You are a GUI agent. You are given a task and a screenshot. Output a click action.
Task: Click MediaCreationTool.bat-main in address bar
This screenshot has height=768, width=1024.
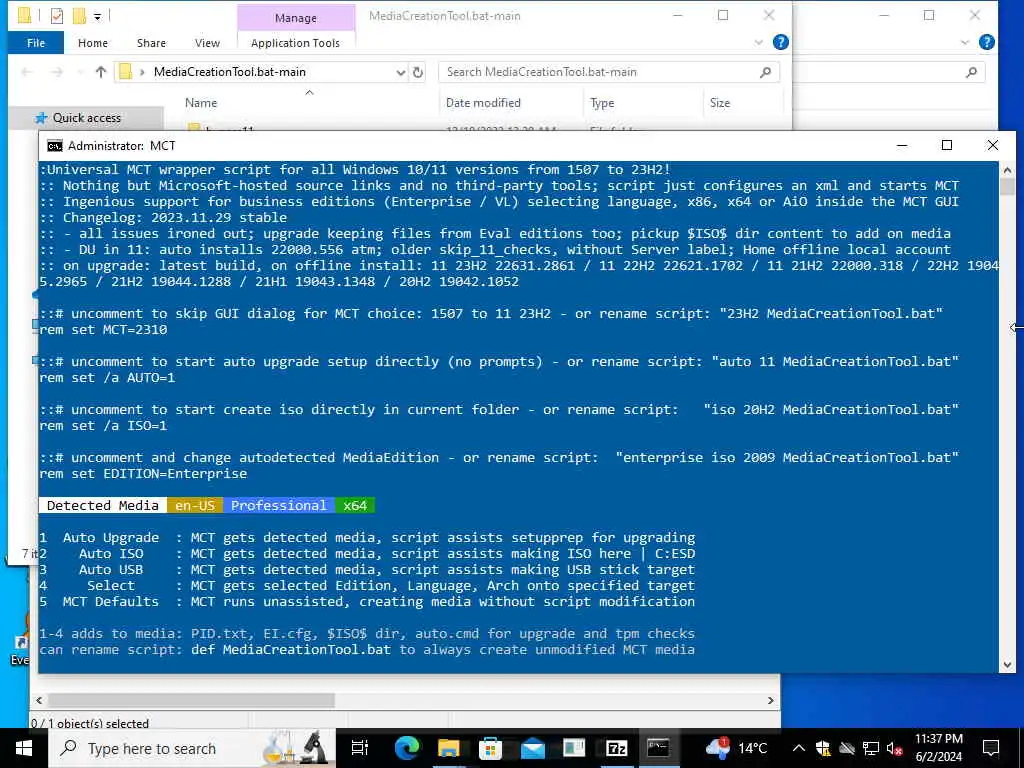point(230,72)
